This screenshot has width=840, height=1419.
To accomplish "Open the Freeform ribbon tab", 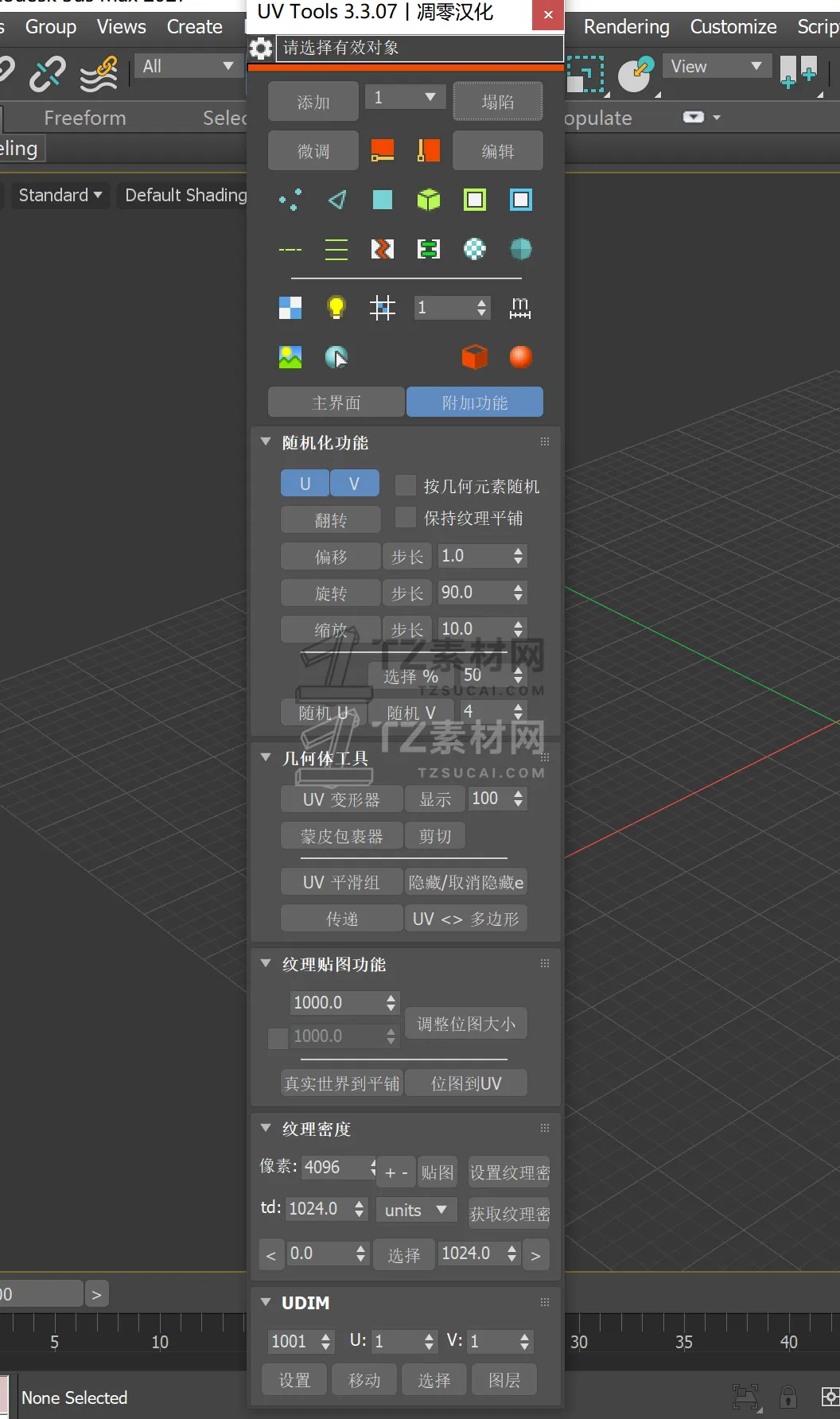I will (85, 119).
